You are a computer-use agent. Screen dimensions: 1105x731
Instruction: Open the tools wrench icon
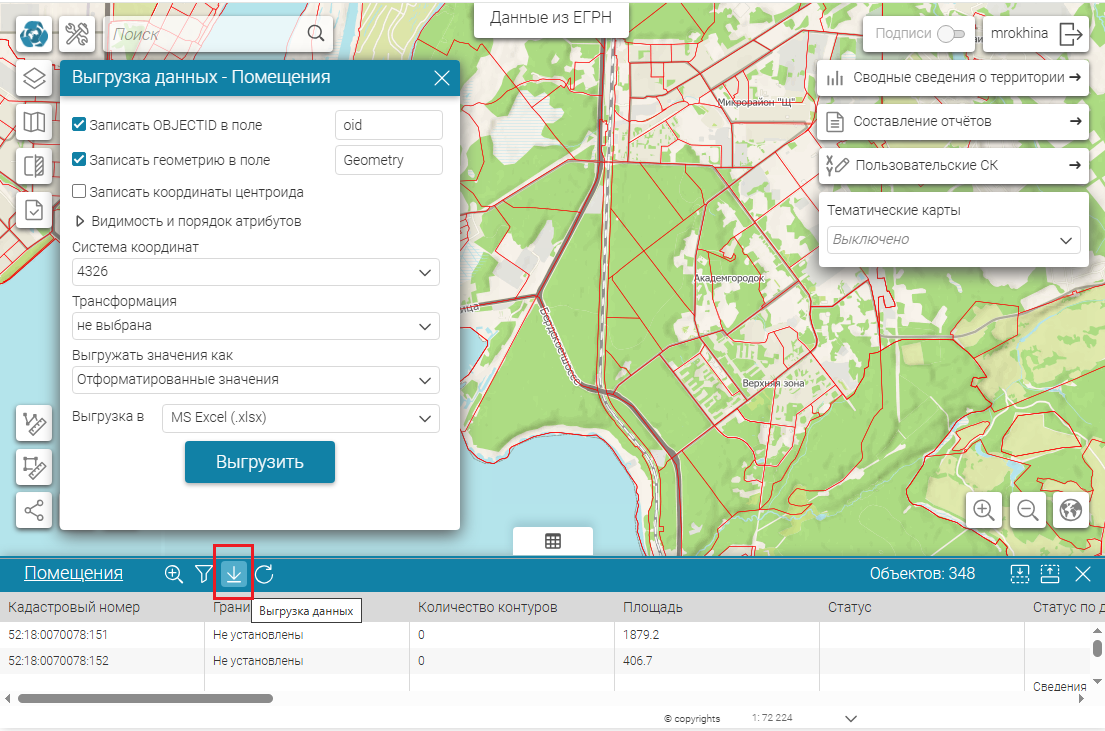coord(77,34)
